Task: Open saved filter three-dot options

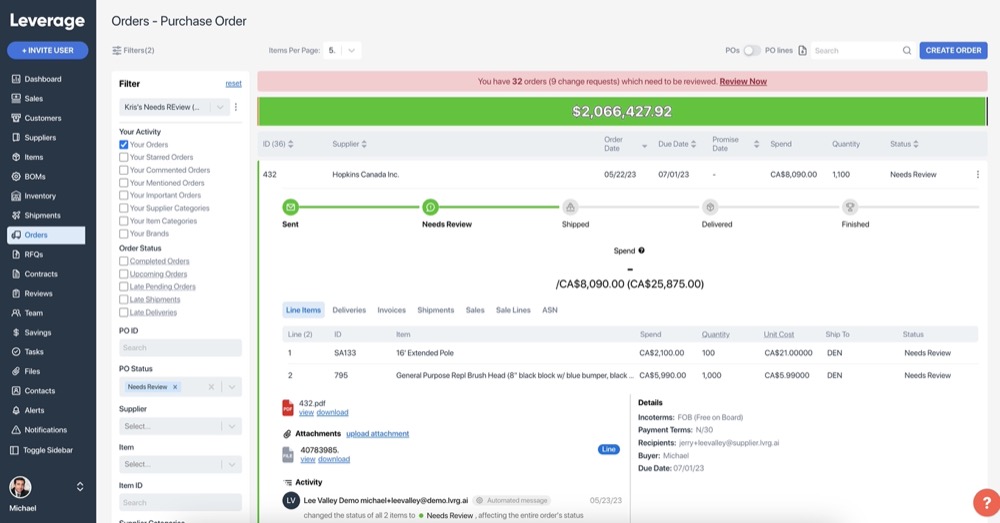Action: click(x=236, y=107)
